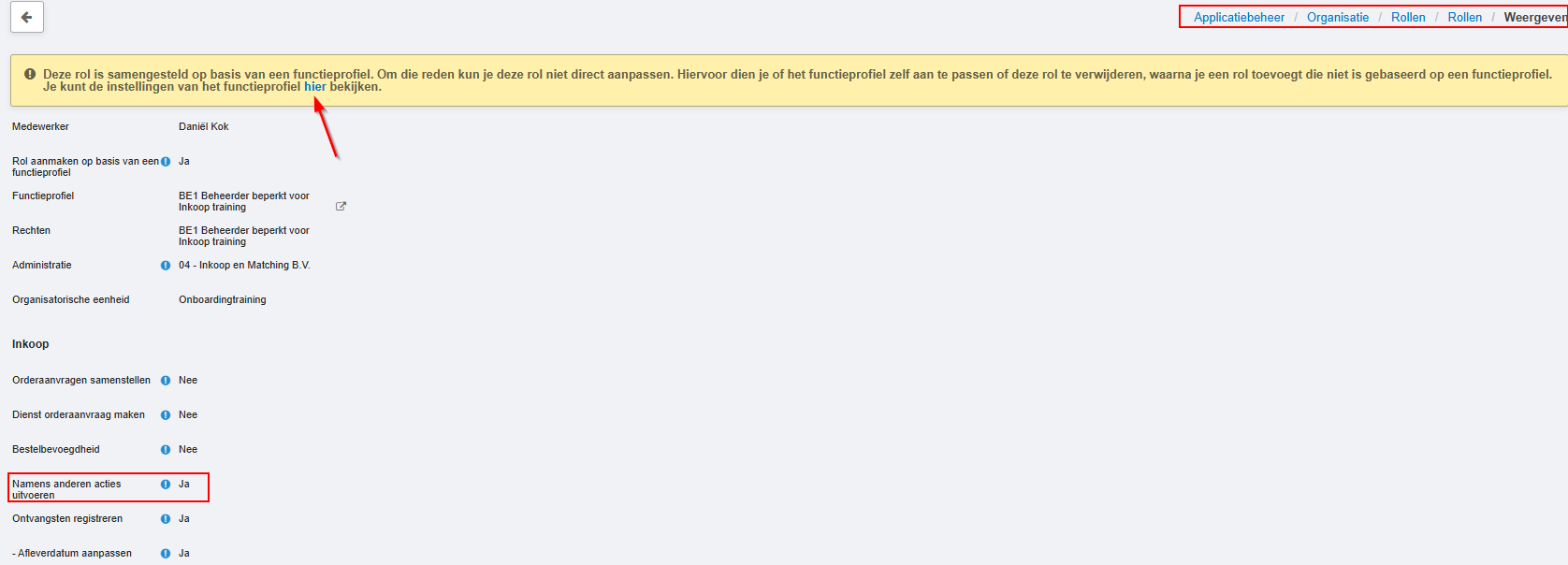The image size is (1568, 565).
Task: Click the back arrow button
Action: 27,17
